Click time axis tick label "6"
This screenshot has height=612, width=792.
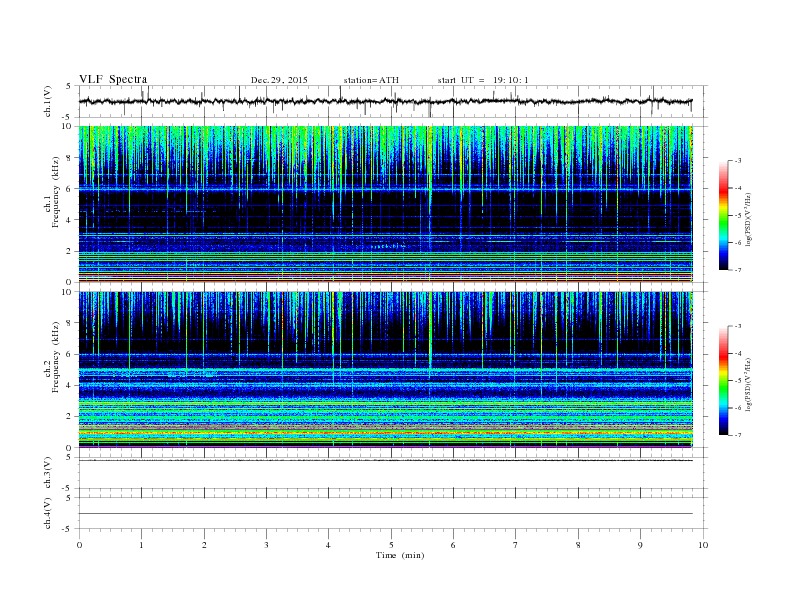point(453,545)
